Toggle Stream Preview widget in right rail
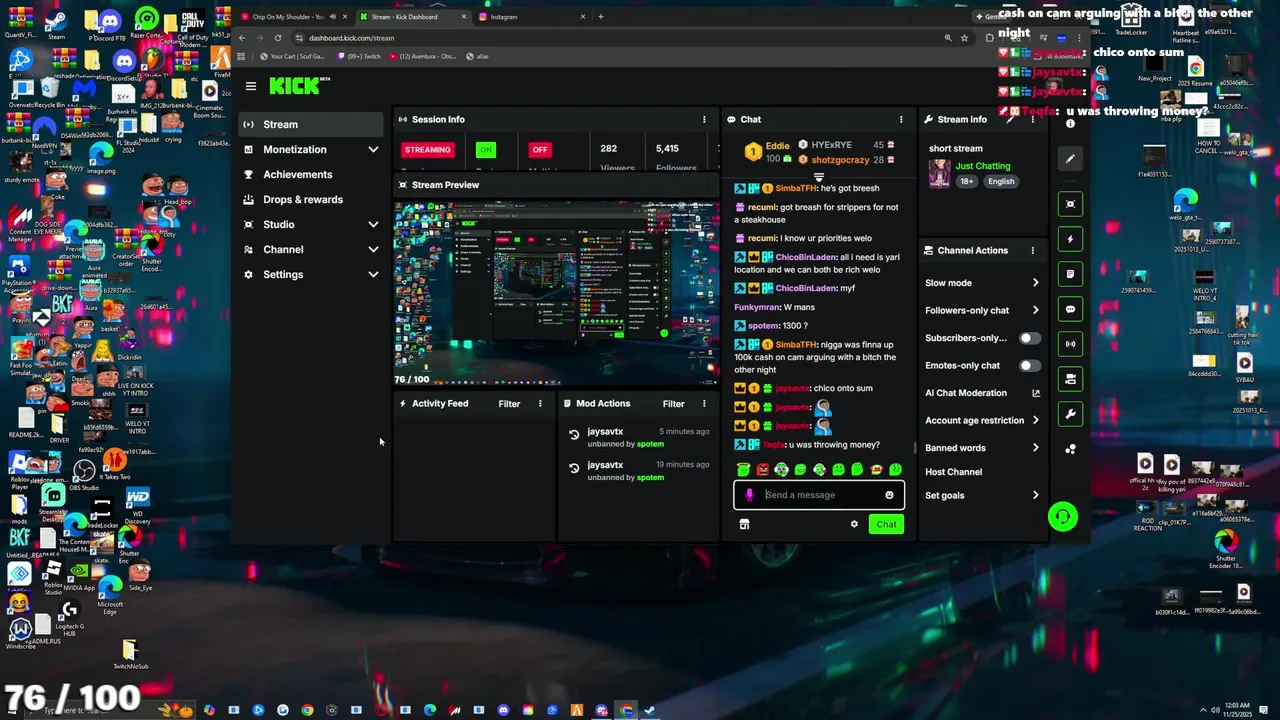 (1070, 204)
